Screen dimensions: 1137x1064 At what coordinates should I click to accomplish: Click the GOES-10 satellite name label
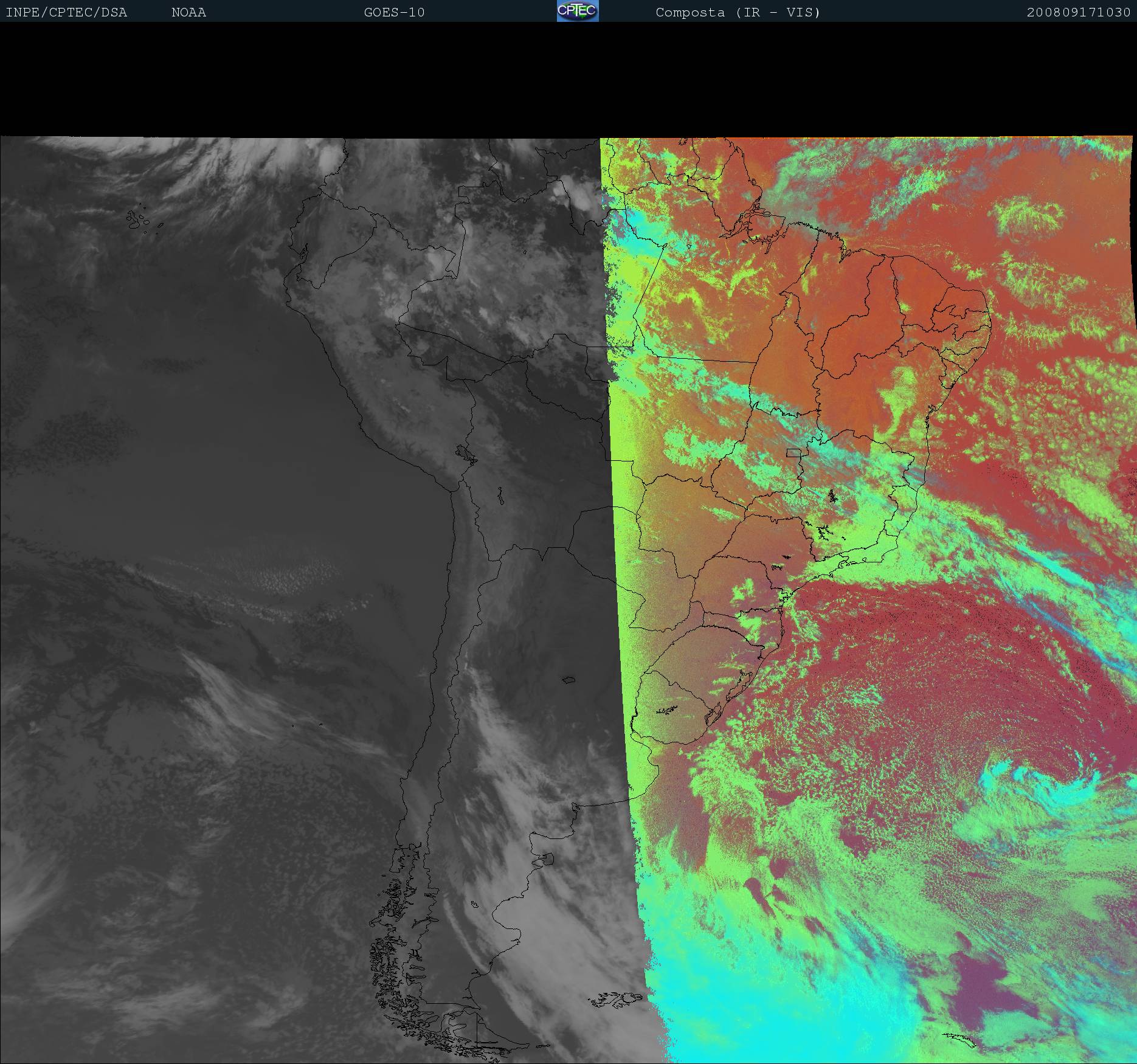[394, 12]
